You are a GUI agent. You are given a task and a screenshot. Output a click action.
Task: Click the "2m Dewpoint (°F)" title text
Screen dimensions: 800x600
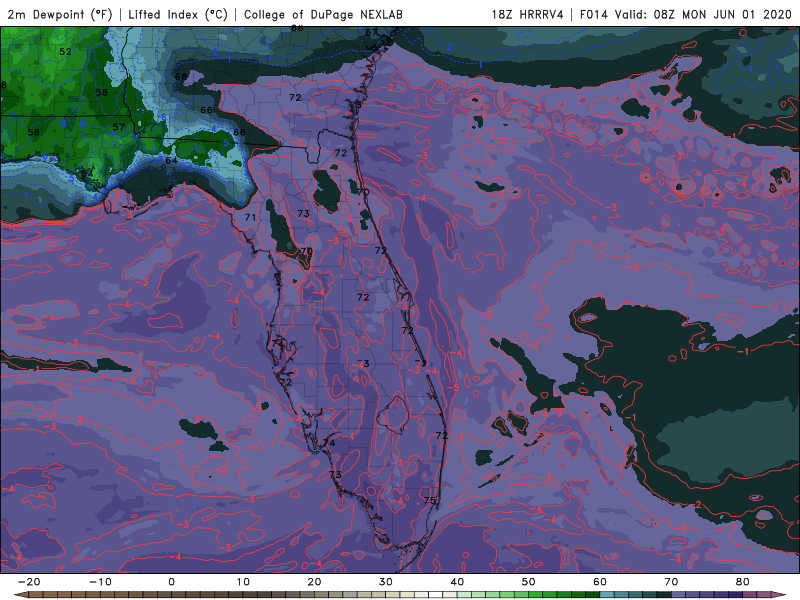59,14
